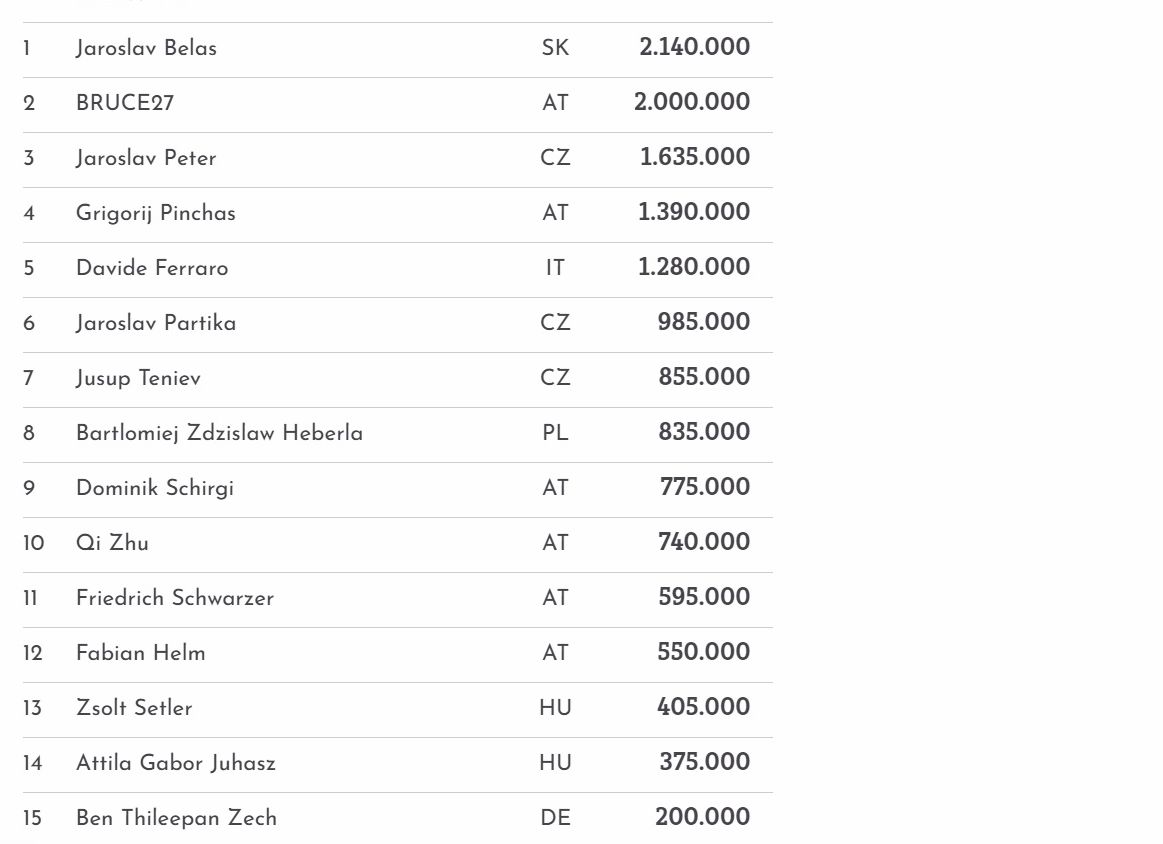The height and width of the screenshot is (844, 1163).
Task: Select player Qi Zhu
Action: coord(112,543)
